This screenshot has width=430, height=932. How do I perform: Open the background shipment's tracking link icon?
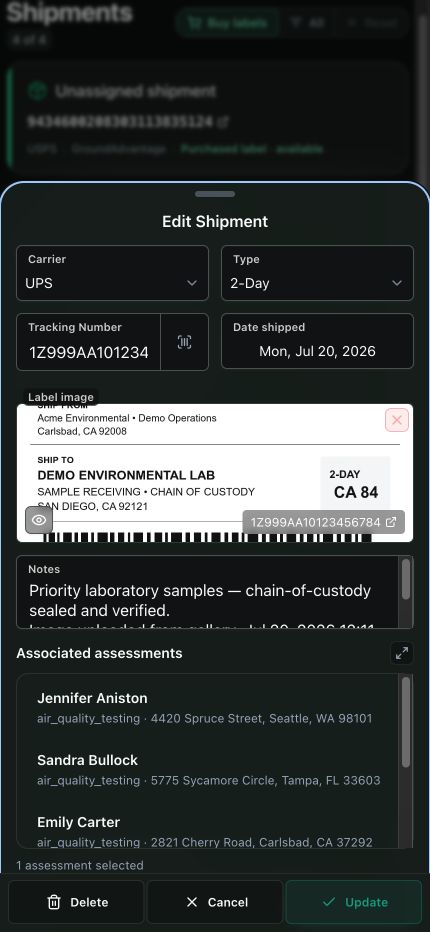(222, 122)
